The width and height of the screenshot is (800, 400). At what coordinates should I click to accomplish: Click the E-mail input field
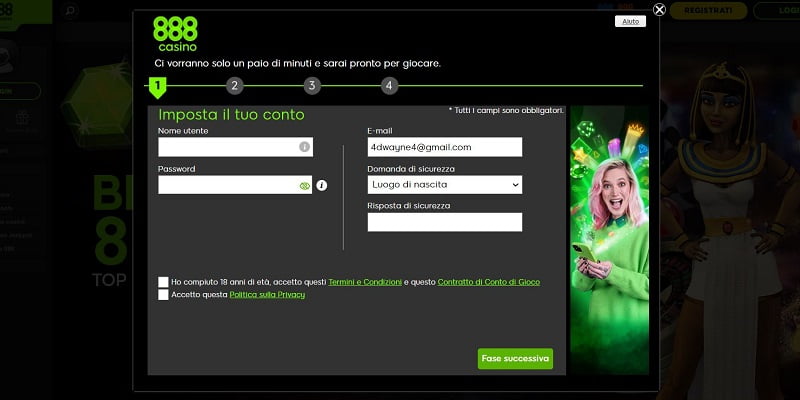point(445,147)
